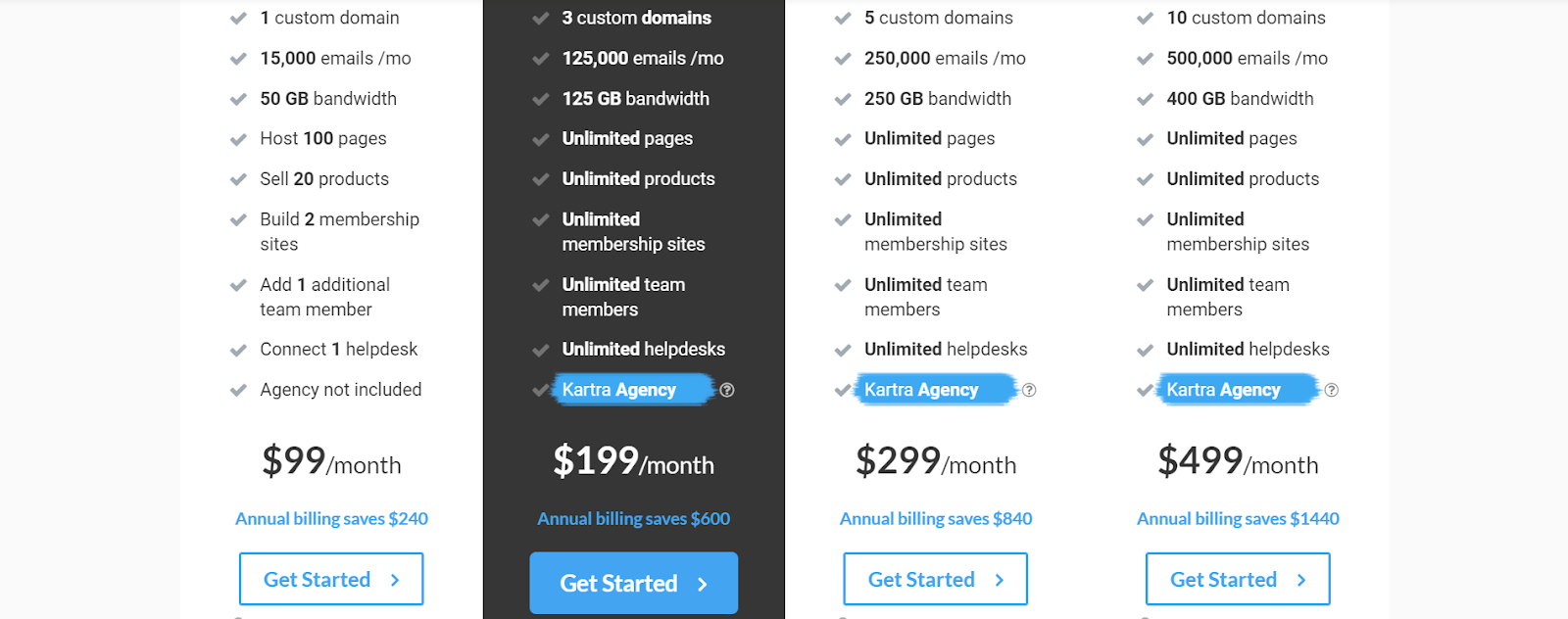This screenshot has width=1568, height=619.
Task: Click Get Started under $99/month plan
Action: [331, 579]
